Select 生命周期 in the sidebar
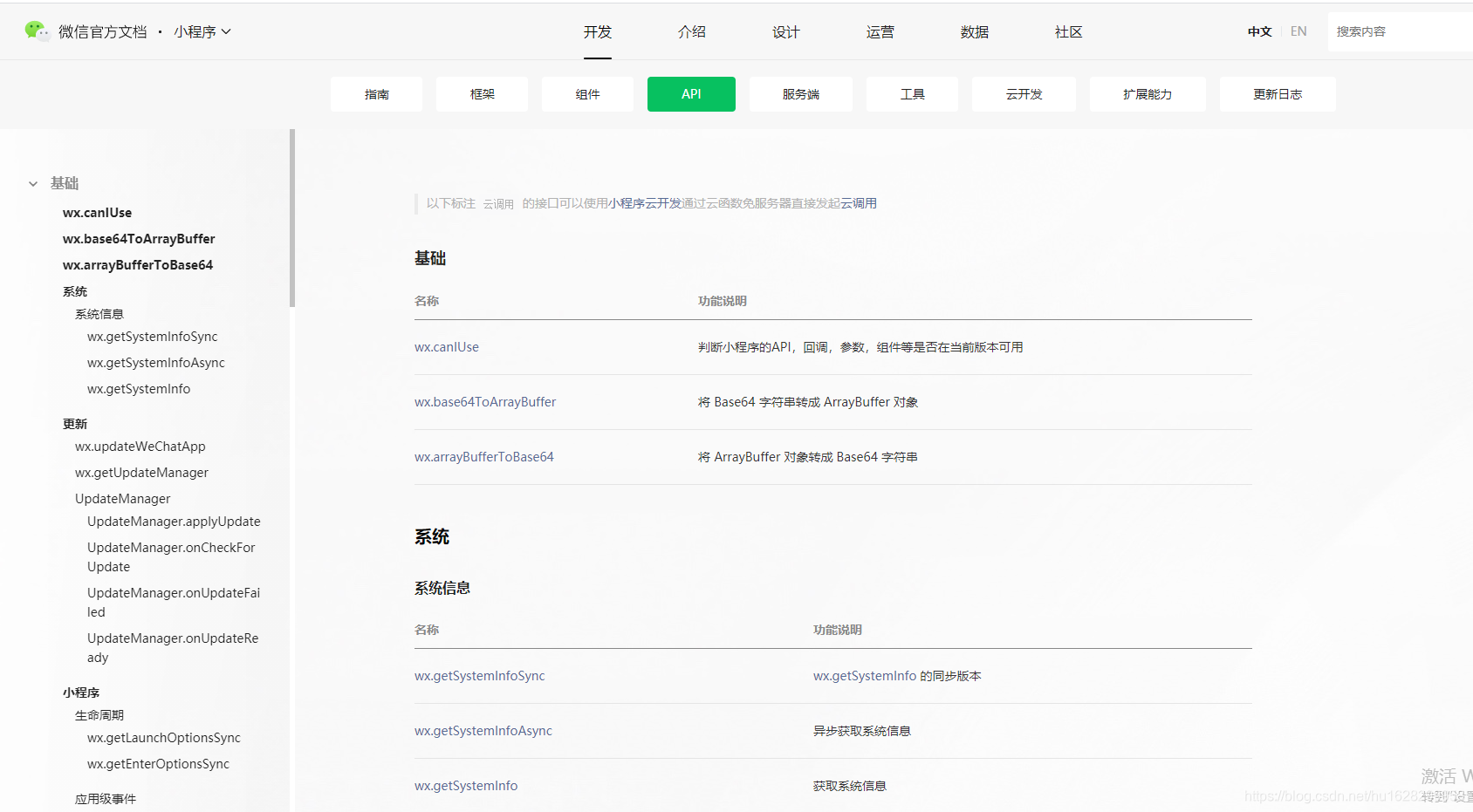Image resolution: width=1473 pixels, height=812 pixels. click(x=99, y=715)
